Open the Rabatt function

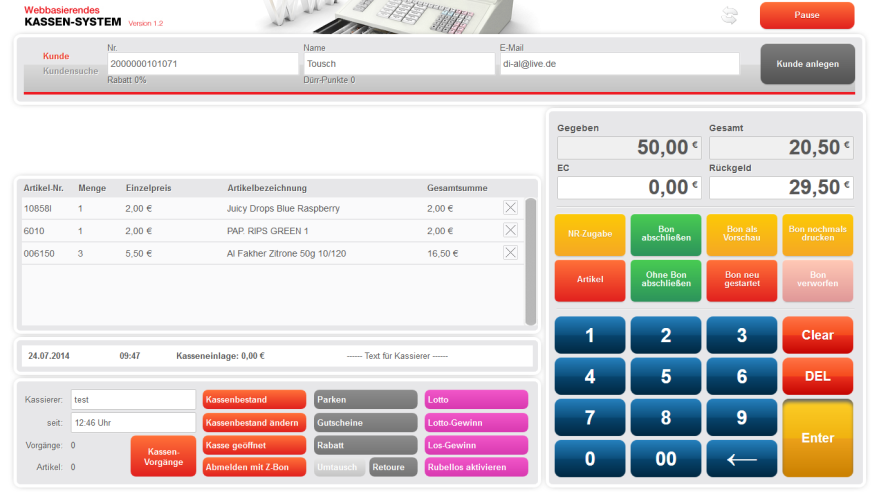tap(365, 445)
